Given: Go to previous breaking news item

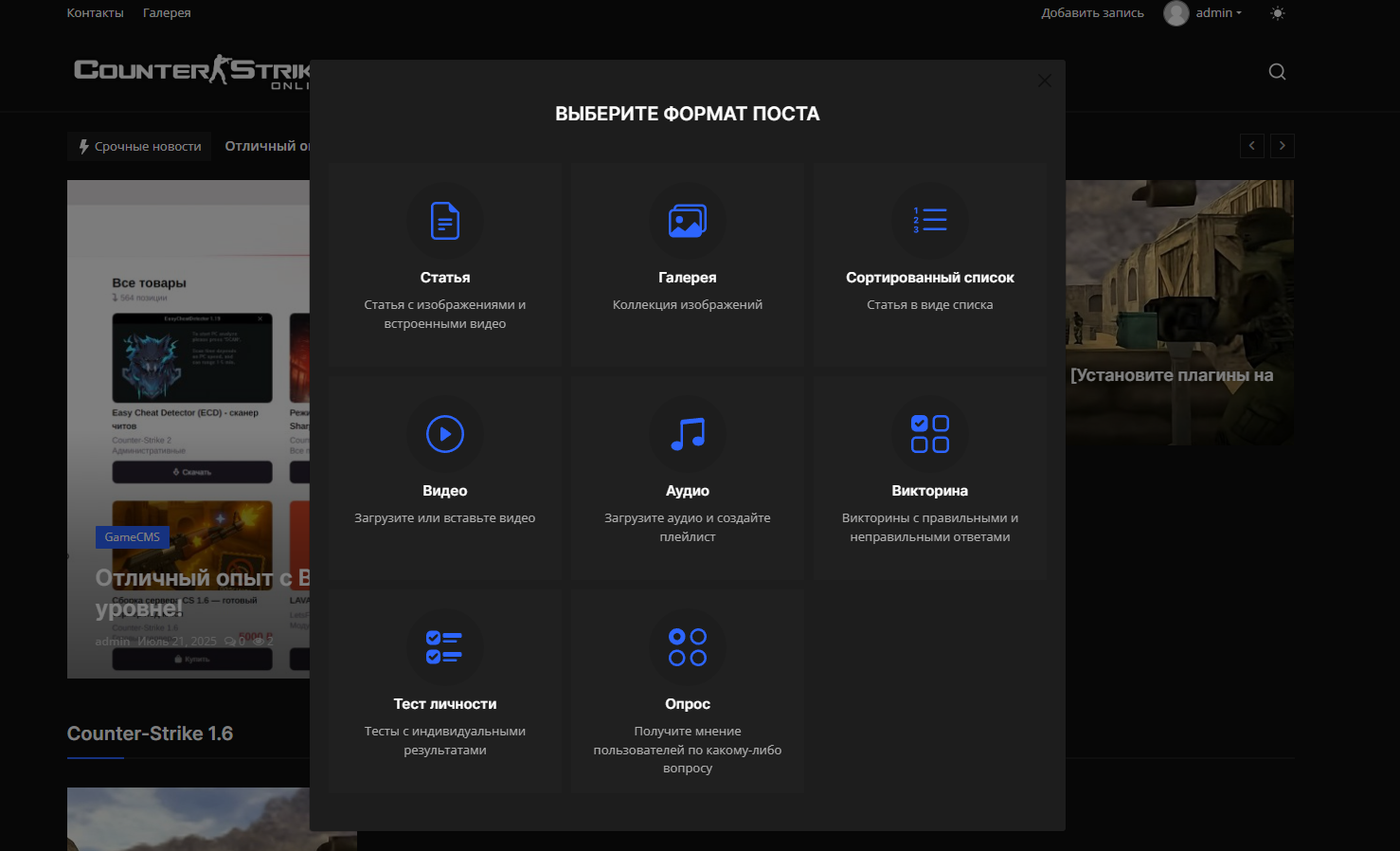Looking at the screenshot, I should 1251,146.
